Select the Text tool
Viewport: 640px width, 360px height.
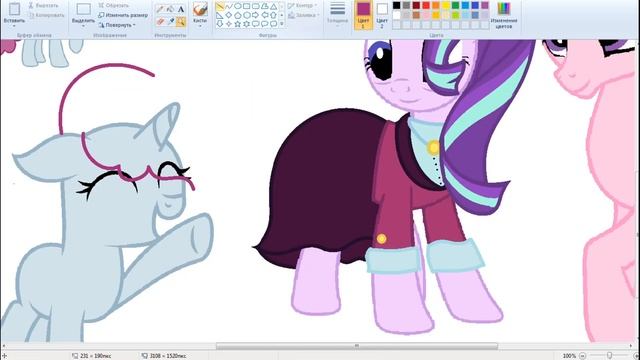pyautogui.click(x=180, y=9)
